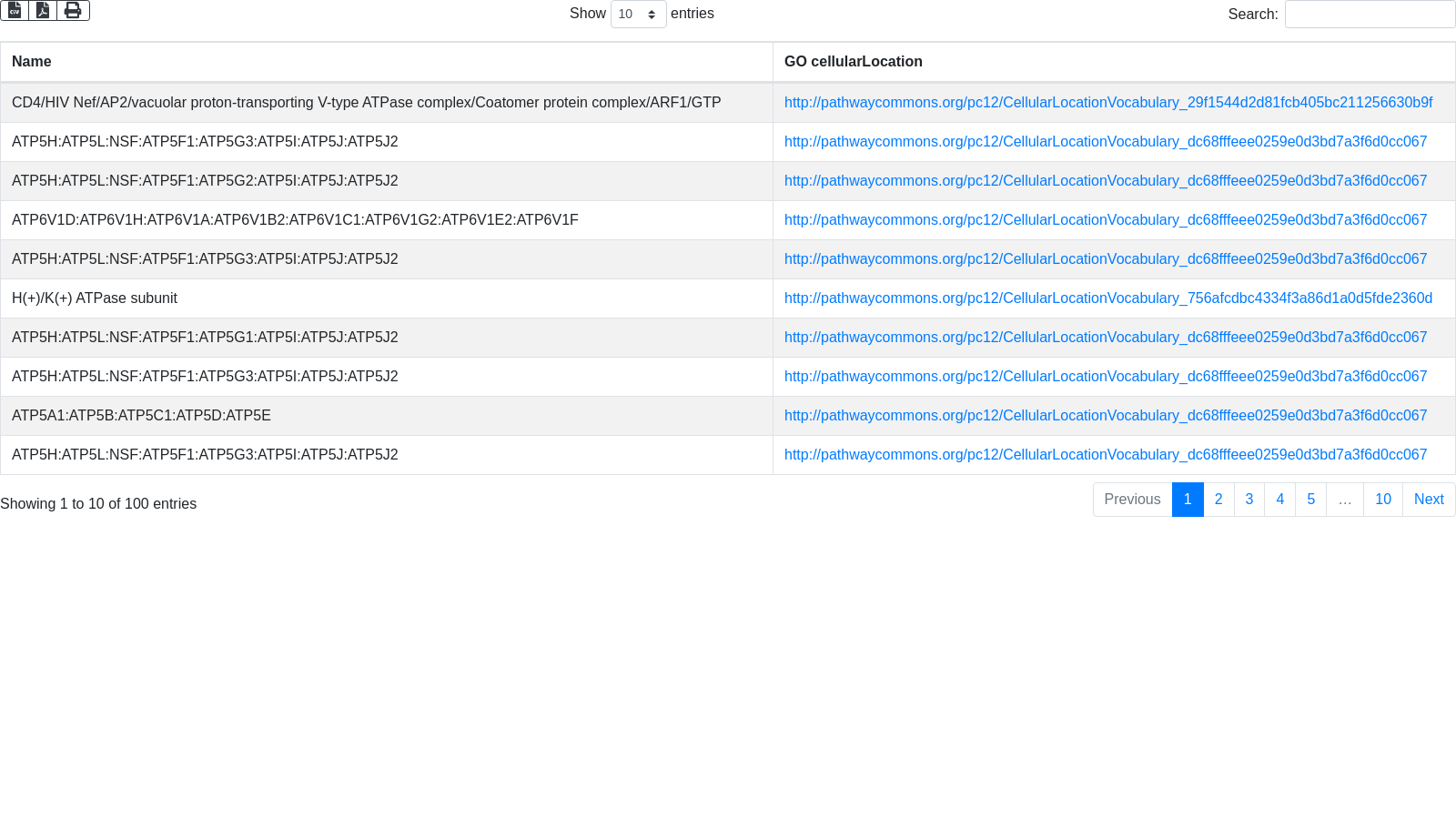1456x819 pixels.
Task: Click the Next pagination button
Action: click(1429, 500)
